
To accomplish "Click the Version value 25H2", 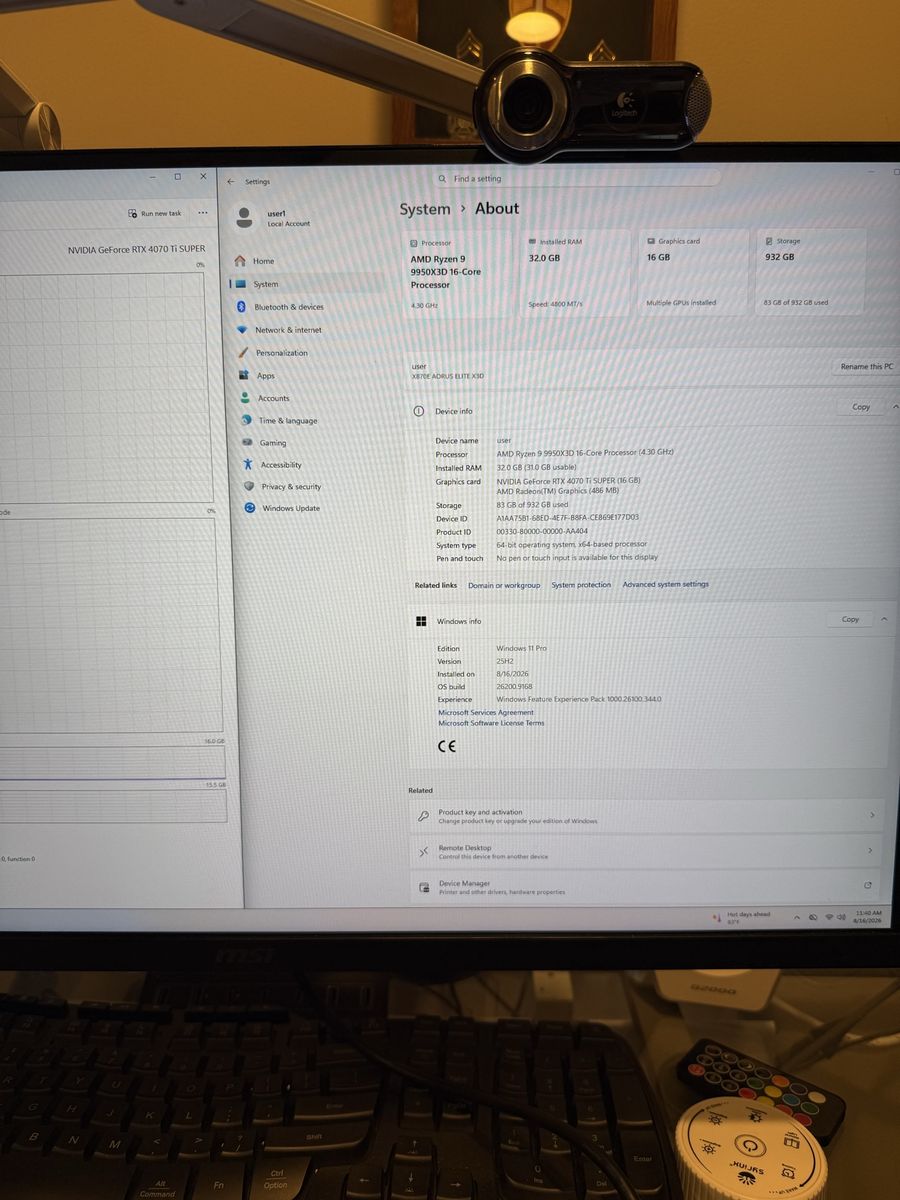I will click(x=504, y=661).
